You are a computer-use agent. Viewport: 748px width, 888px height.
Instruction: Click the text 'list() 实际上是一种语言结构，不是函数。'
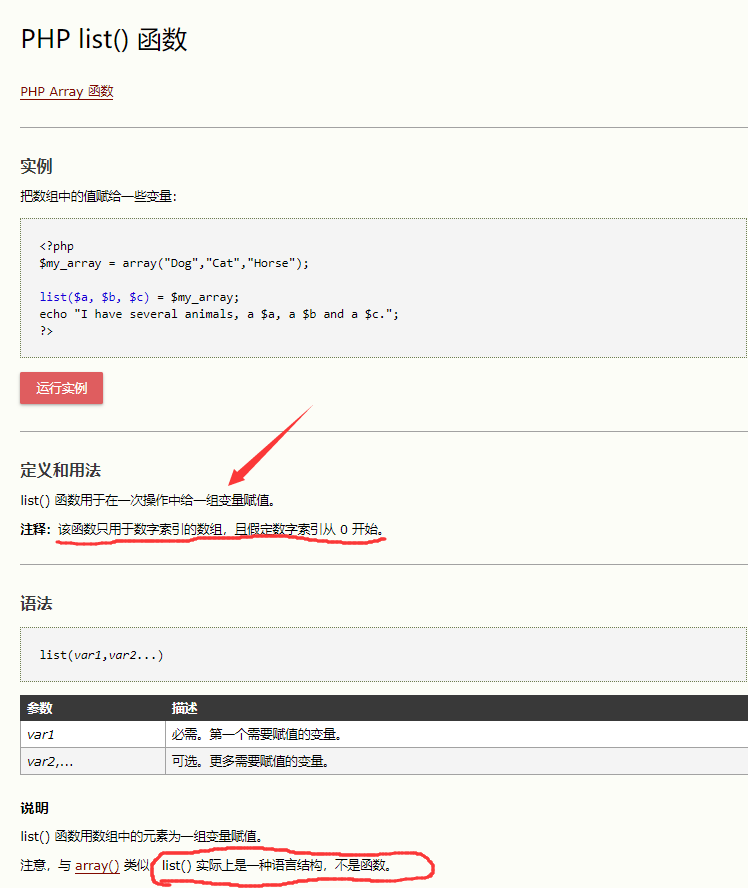pos(277,865)
